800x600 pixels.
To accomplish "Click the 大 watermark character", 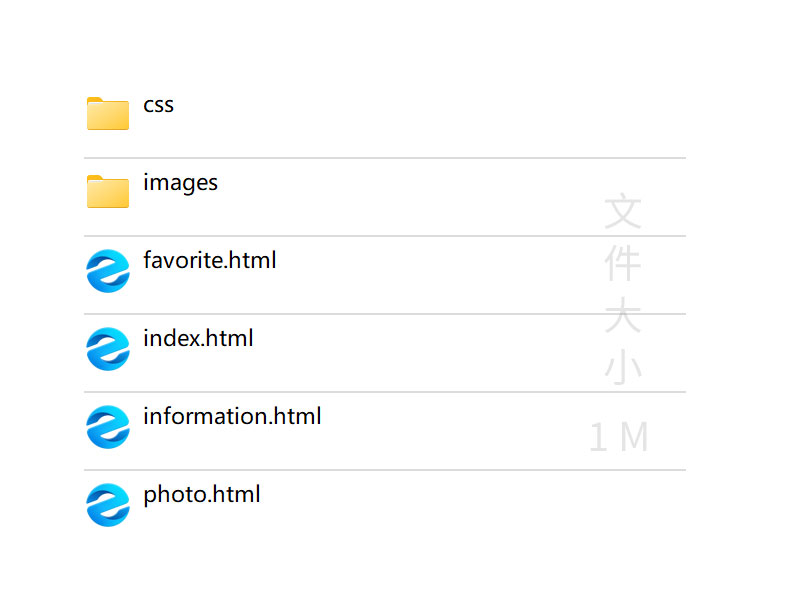I will click(623, 317).
